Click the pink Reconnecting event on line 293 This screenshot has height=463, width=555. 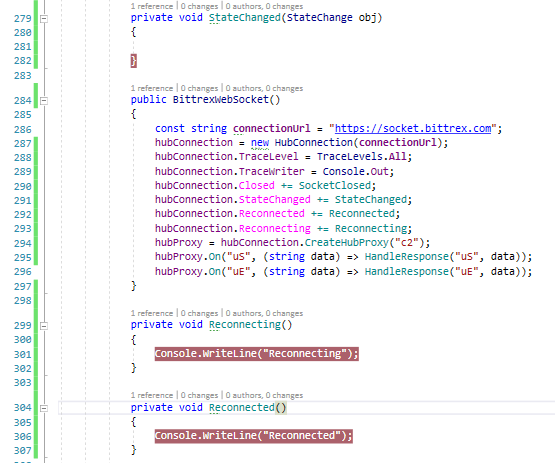coord(275,228)
